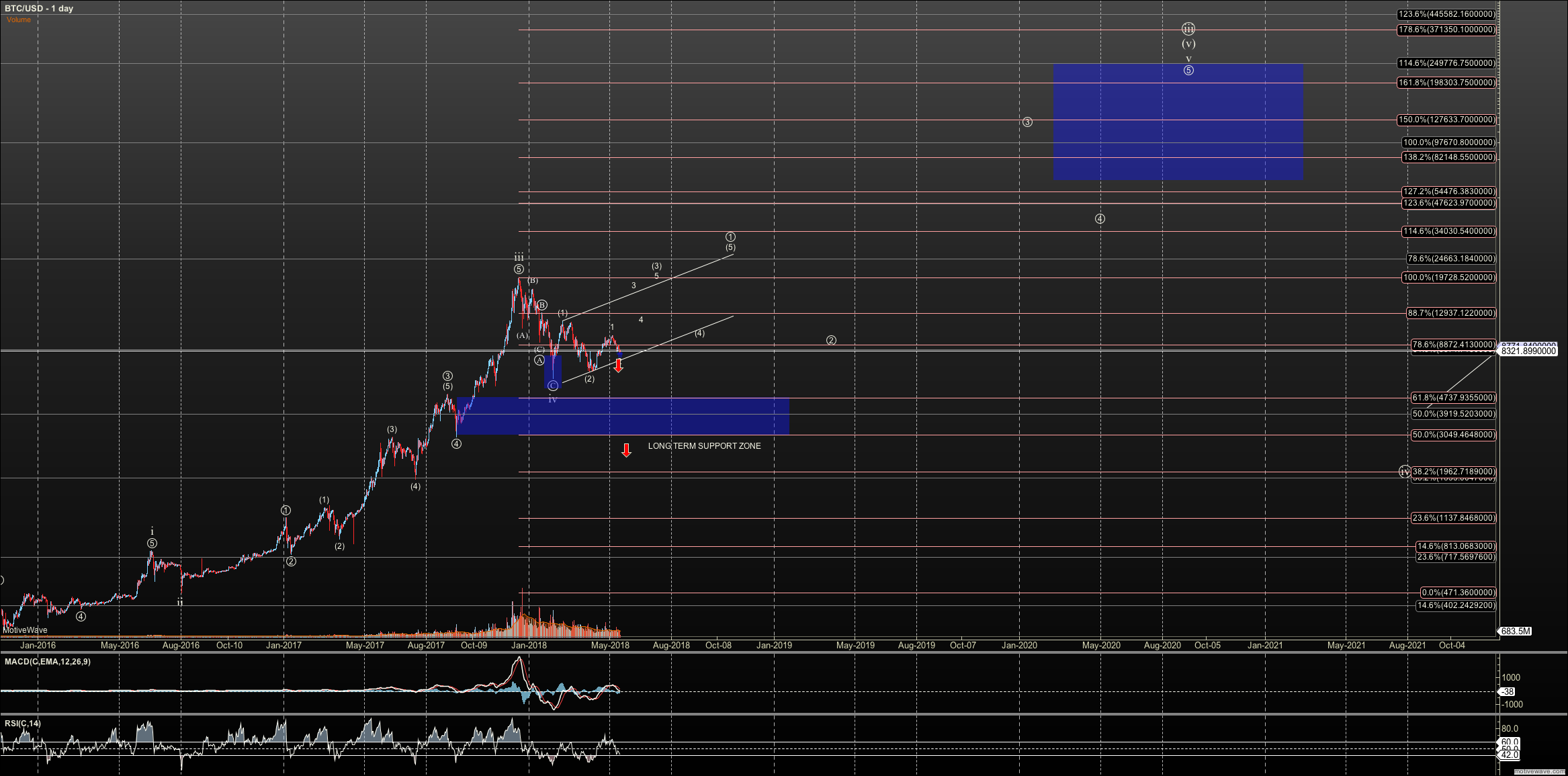Select the orange Volume indicator label

(19, 19)
